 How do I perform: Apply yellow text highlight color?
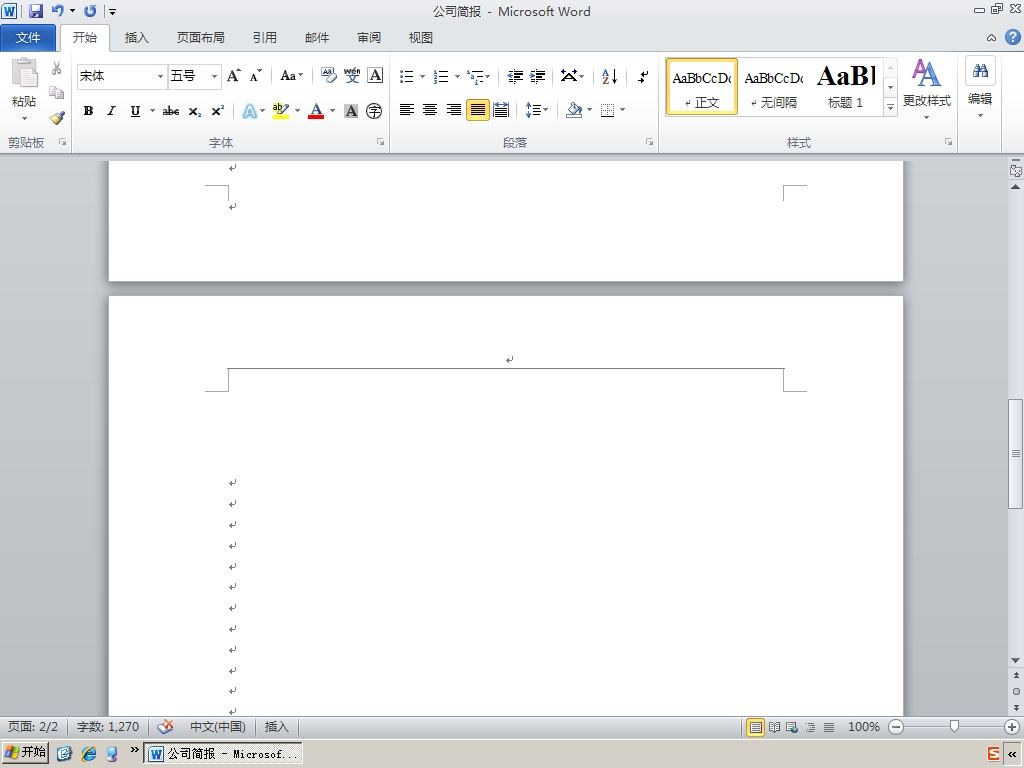point(281,110)
